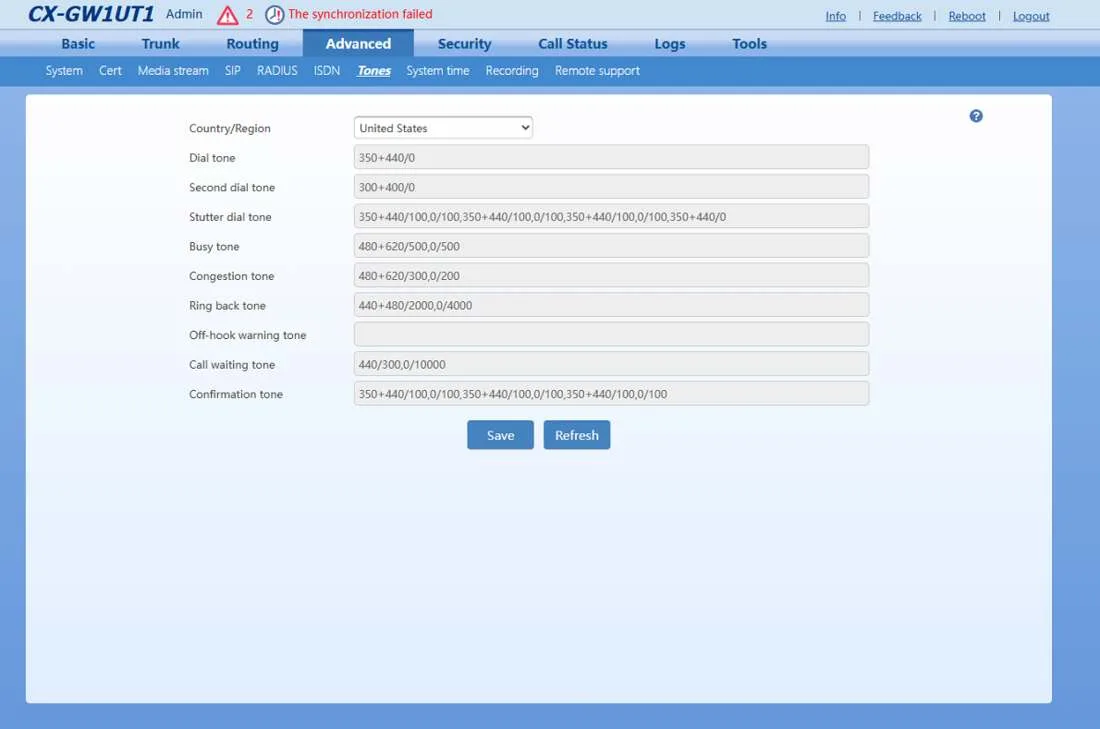Click the Congestion tone field

click(x=611, y=275)
